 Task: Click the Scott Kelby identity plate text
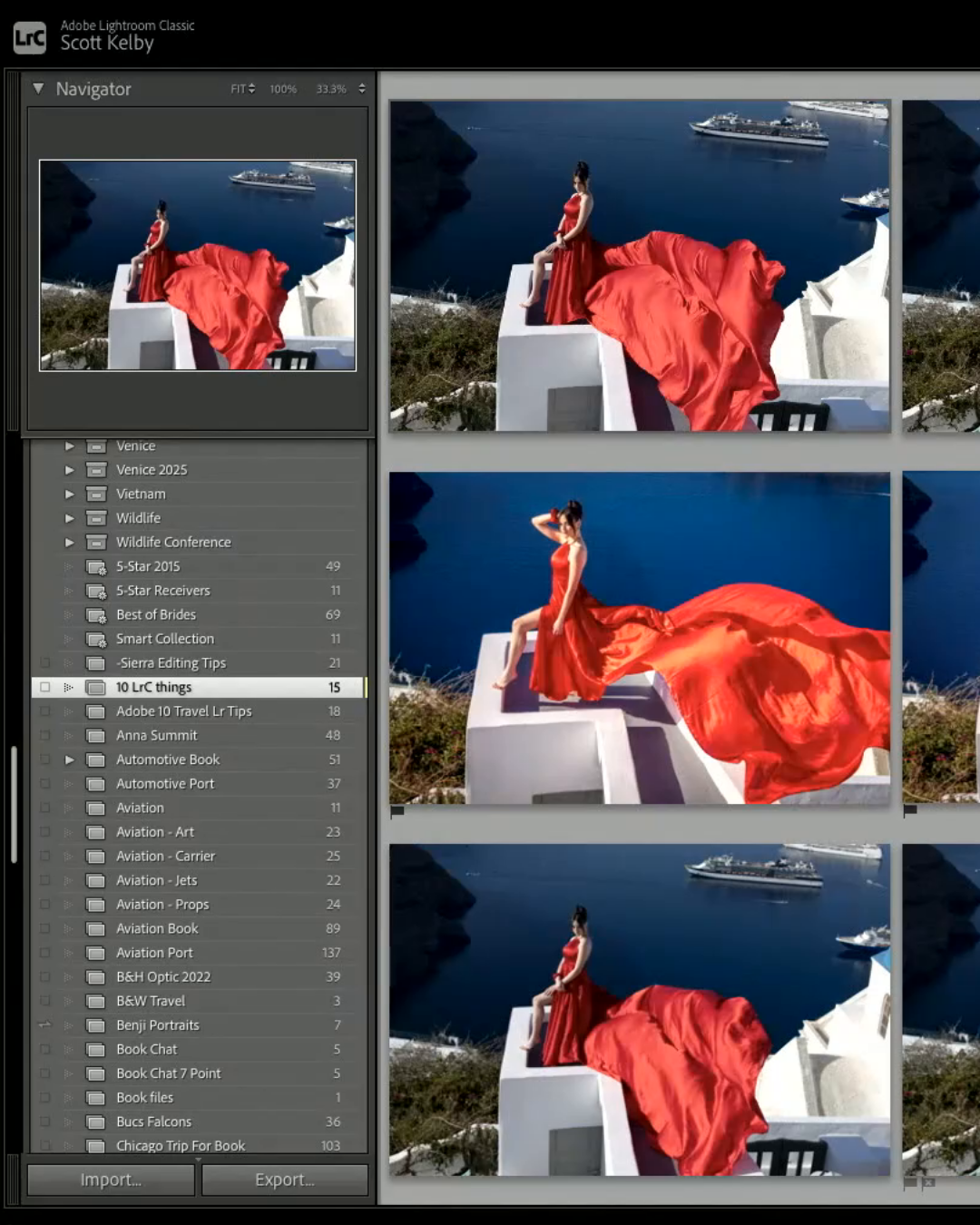pos(107,43)
